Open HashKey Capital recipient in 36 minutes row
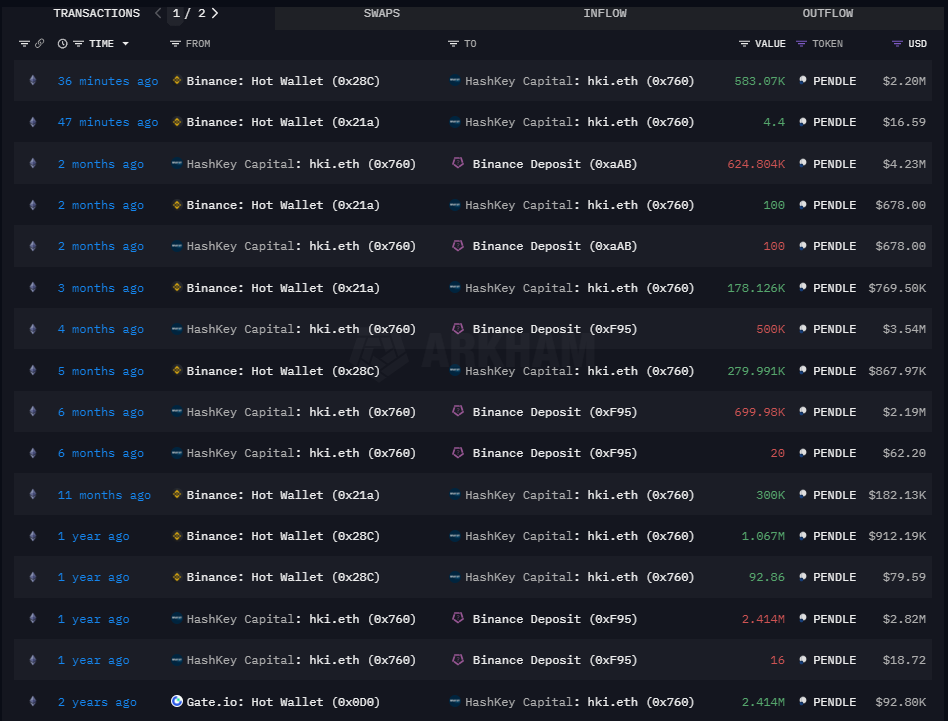This screenshot has width=948, height=721. [579, 81]
